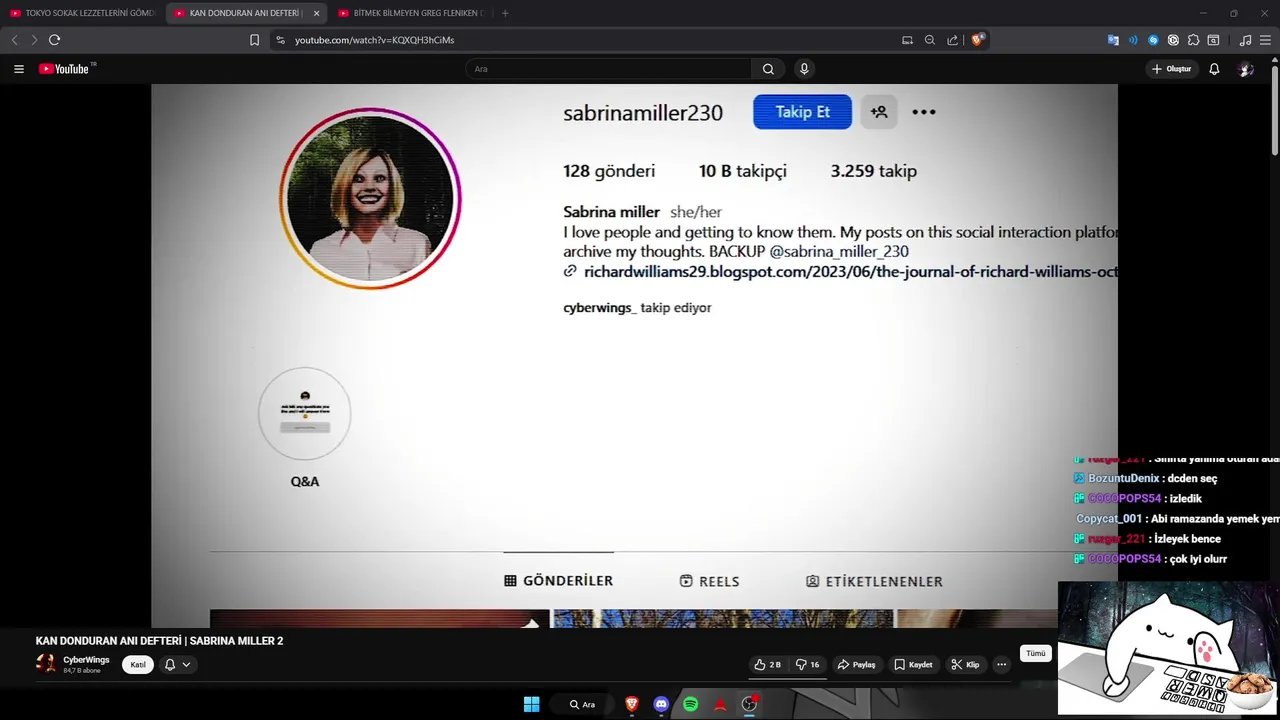Viewport: 1280px width, 720px height.
Task: Click the YouTube search magnifier button
Action: tap(768, 69)
